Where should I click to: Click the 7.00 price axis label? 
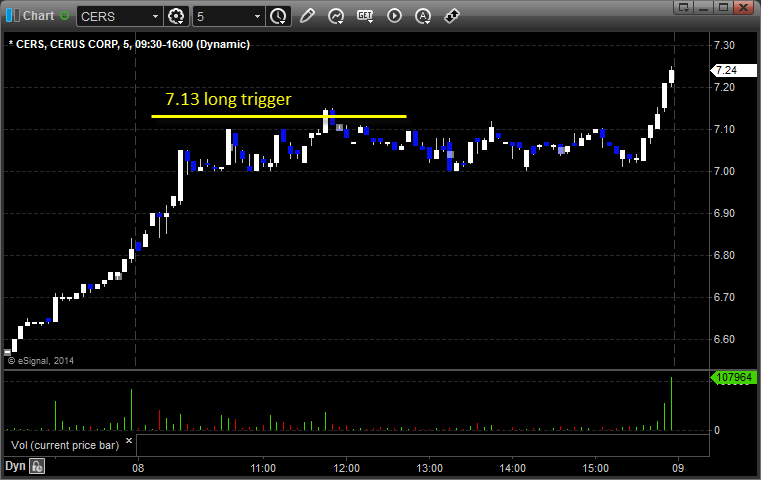(724, 171)
